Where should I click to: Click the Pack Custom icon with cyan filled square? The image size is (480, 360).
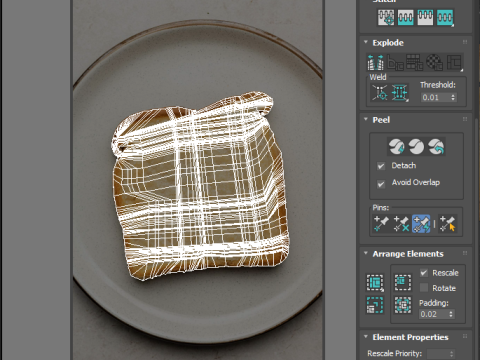pos(375,283)
